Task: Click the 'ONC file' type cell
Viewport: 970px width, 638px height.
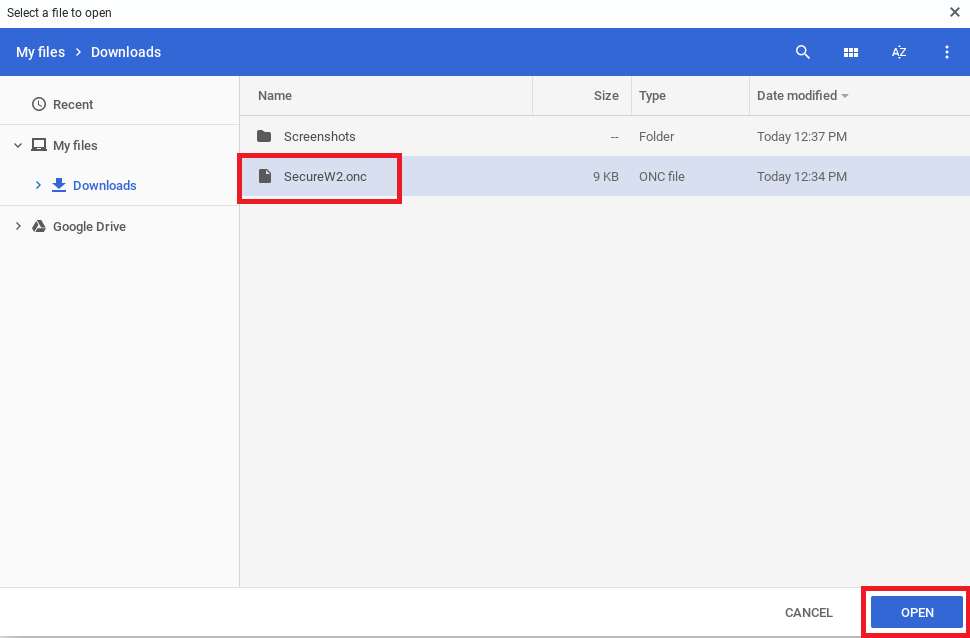Action: click(661, 176)
